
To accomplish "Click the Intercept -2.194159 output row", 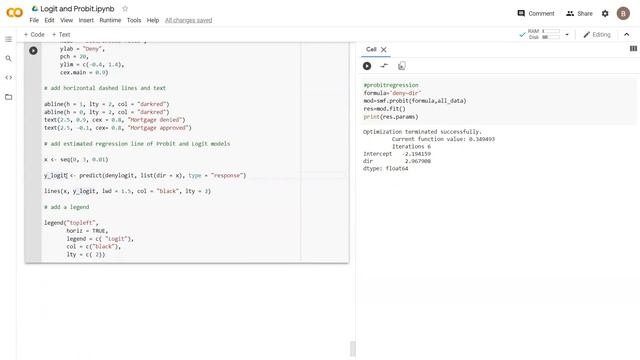I will (x=397, y=154).
